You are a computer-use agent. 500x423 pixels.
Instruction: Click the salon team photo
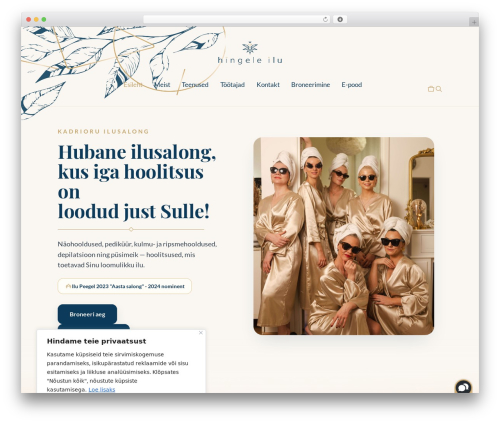pyautogui.click(x=344, y=236)
